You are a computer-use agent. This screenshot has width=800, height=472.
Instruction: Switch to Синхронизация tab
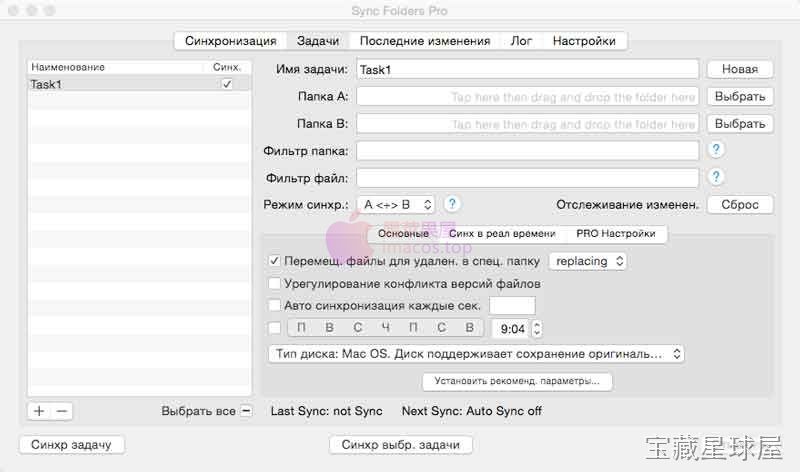tap(231, 41)
